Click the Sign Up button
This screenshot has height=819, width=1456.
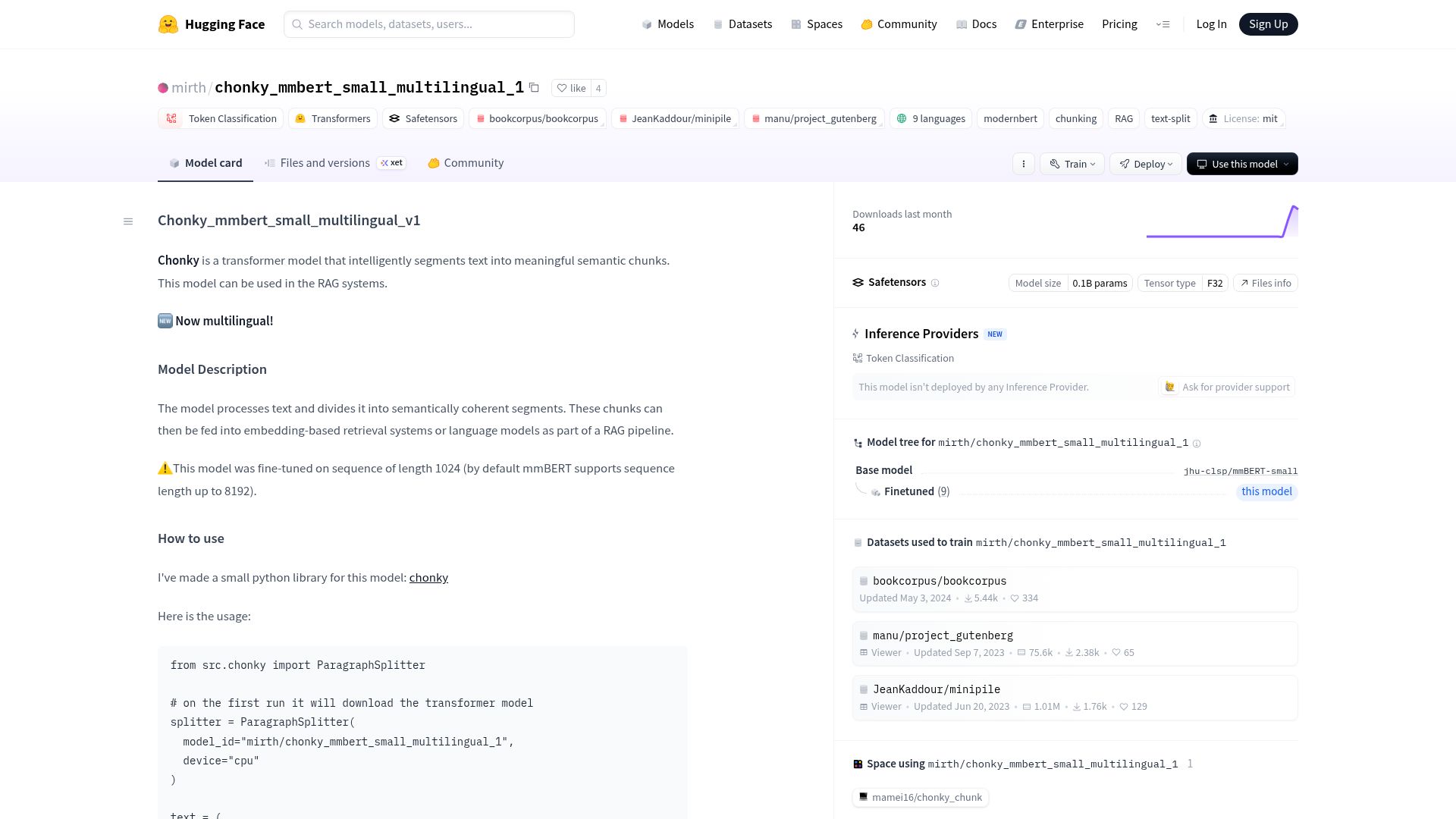(x=1268, y=24)
